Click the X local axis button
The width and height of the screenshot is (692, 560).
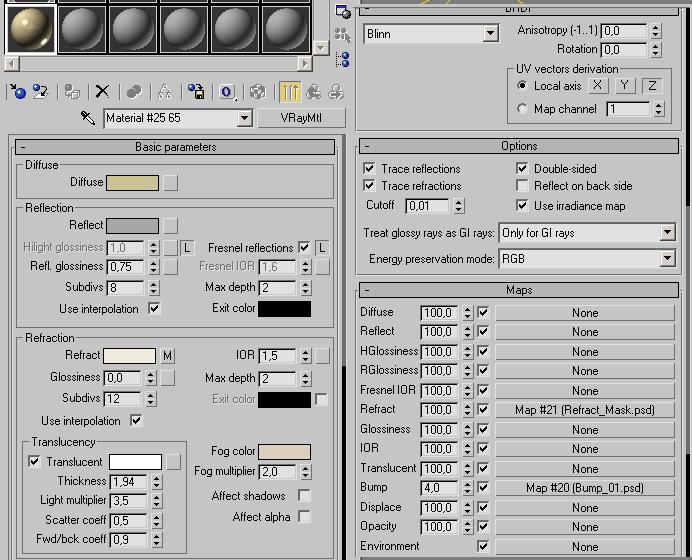tap(598, 85)
